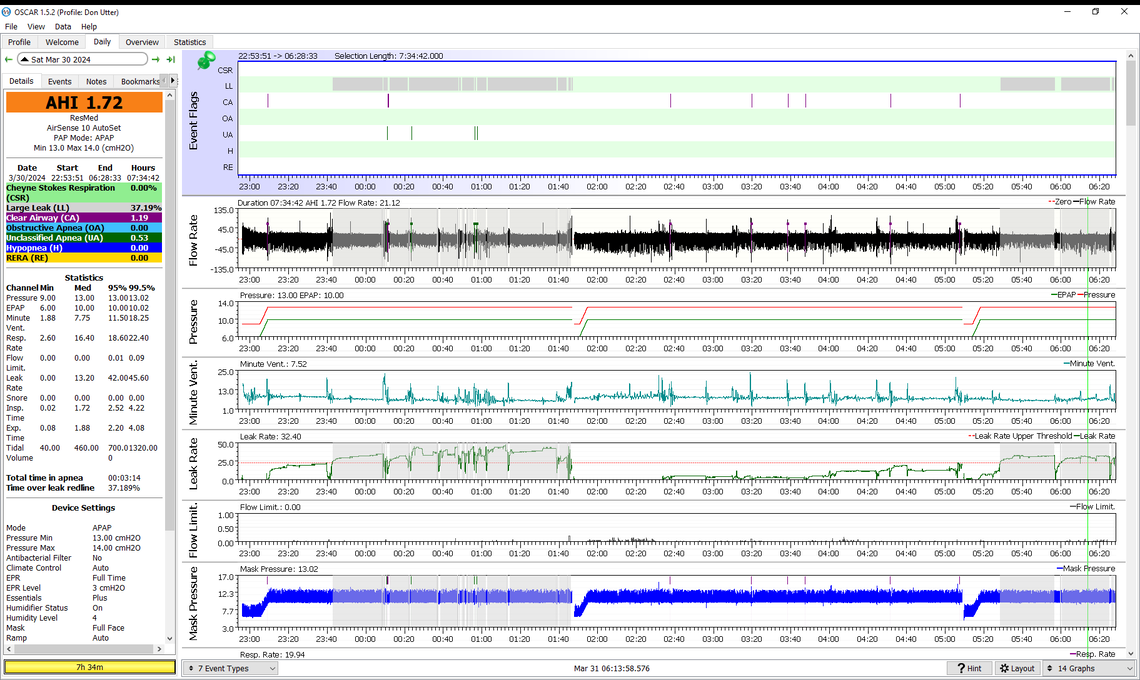Switch to the Statistics tab
The width and height of the screenshot is (1140, 680).
point(190,42)
